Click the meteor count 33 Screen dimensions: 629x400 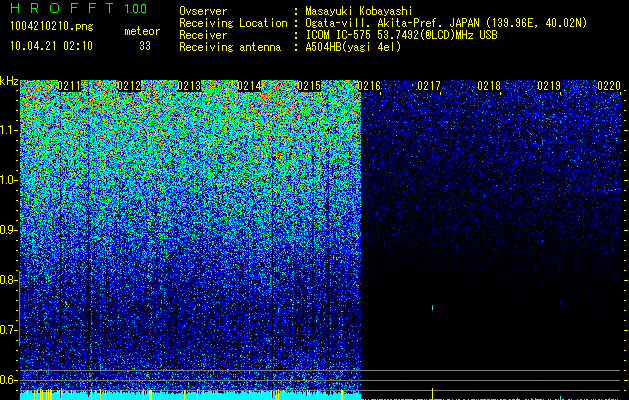click(145, 46)
